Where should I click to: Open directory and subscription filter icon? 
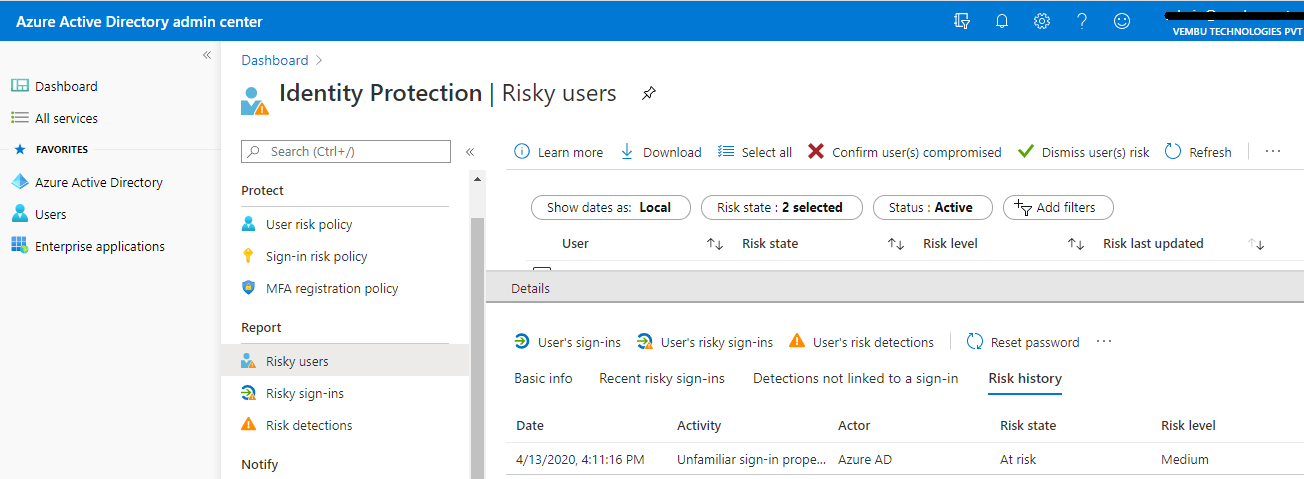pos(962,21)
